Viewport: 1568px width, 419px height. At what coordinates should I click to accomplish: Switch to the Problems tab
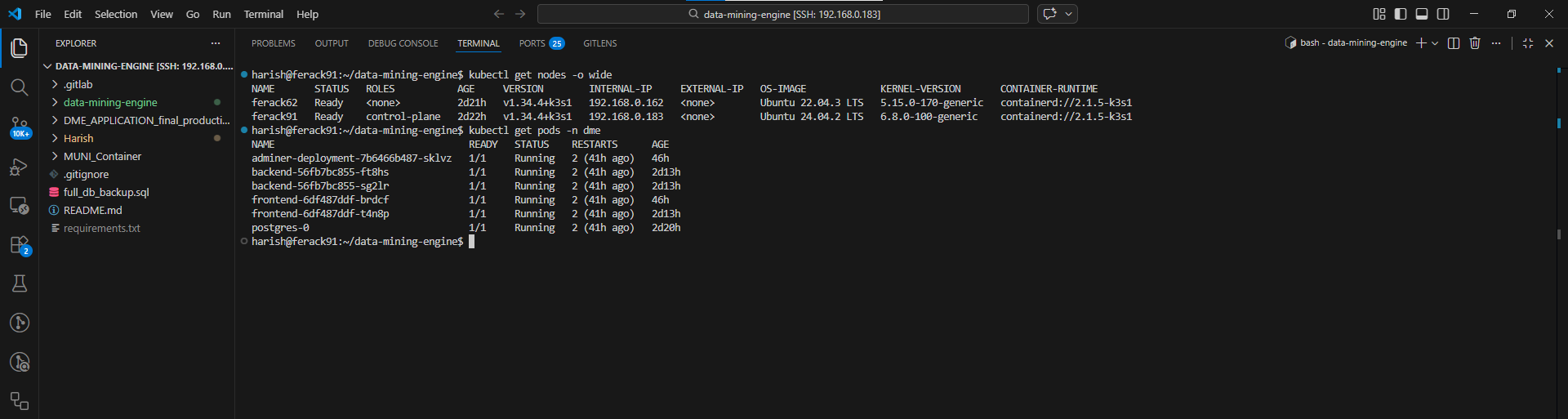coord(274,43)
